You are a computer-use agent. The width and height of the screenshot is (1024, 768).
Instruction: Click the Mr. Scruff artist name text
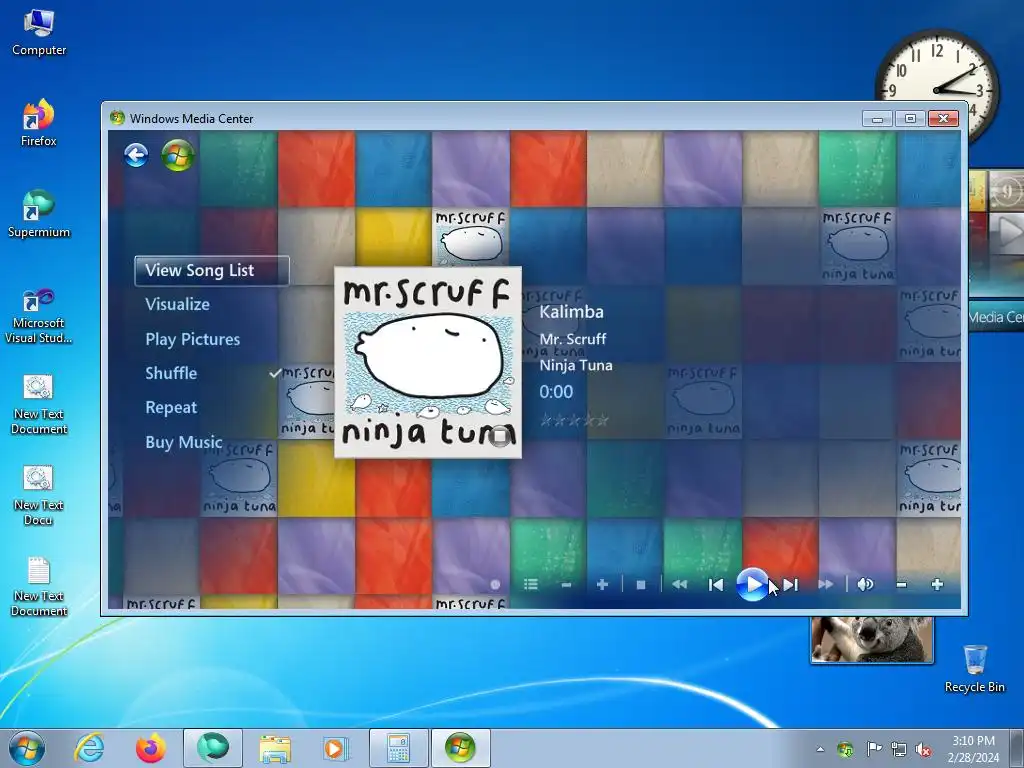573,339
